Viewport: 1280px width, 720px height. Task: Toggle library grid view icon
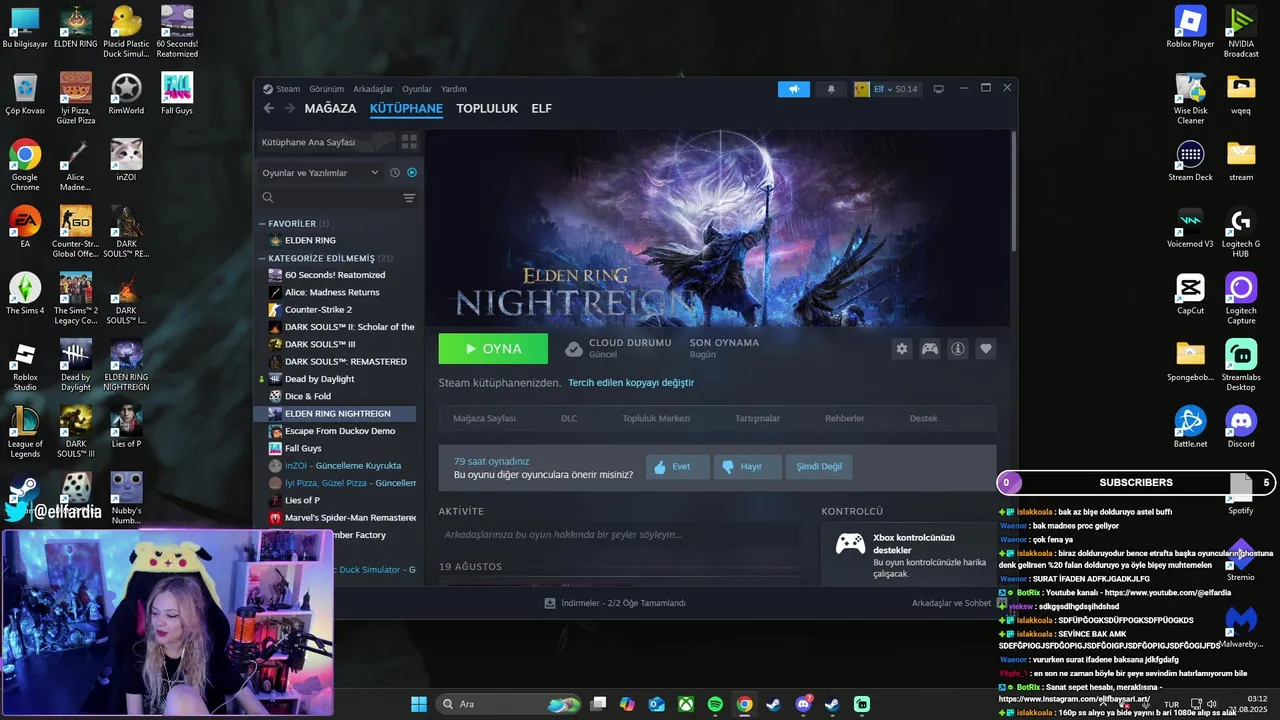tap(409, 142)
